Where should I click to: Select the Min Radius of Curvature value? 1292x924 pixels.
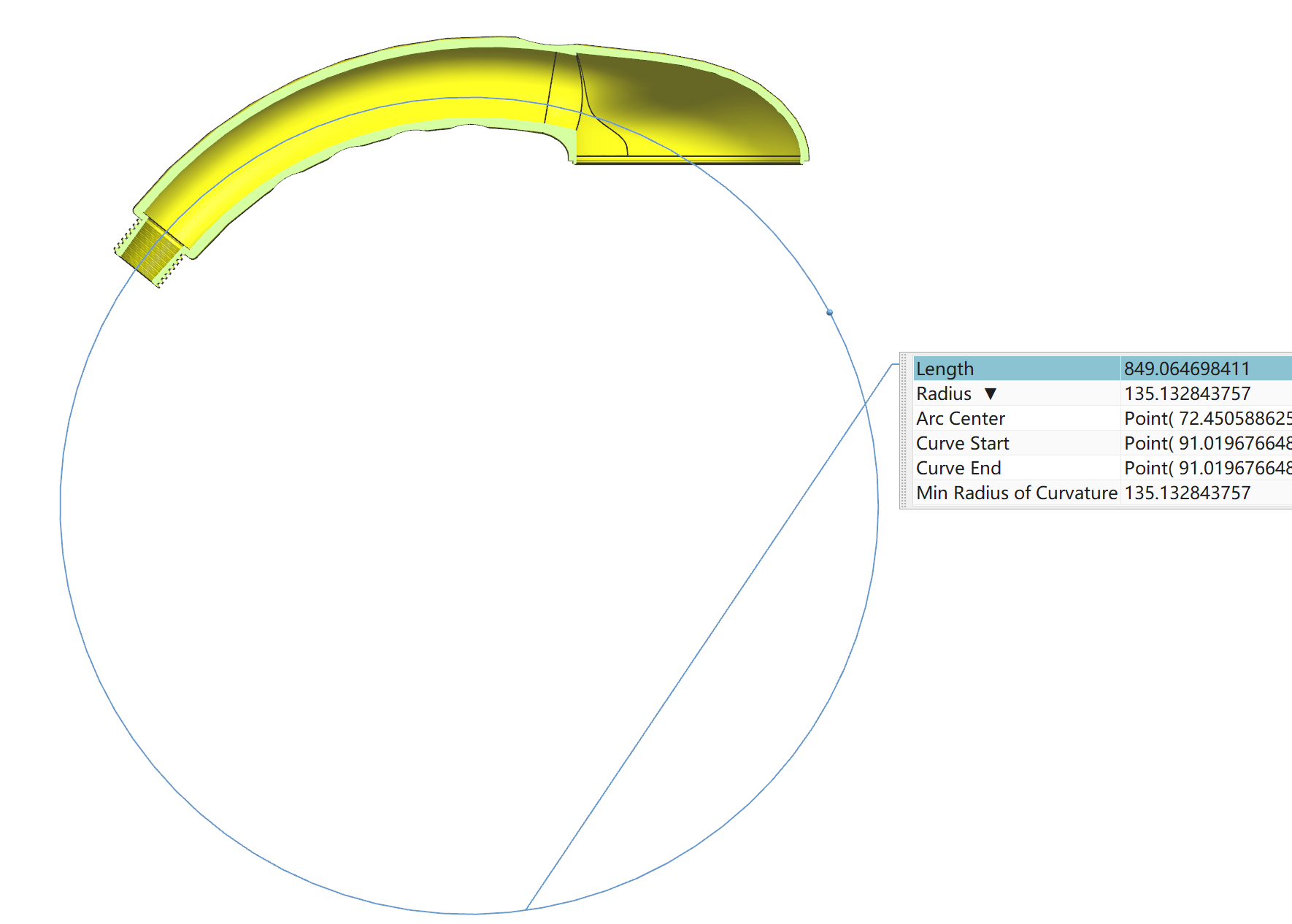pos(1187,493)
